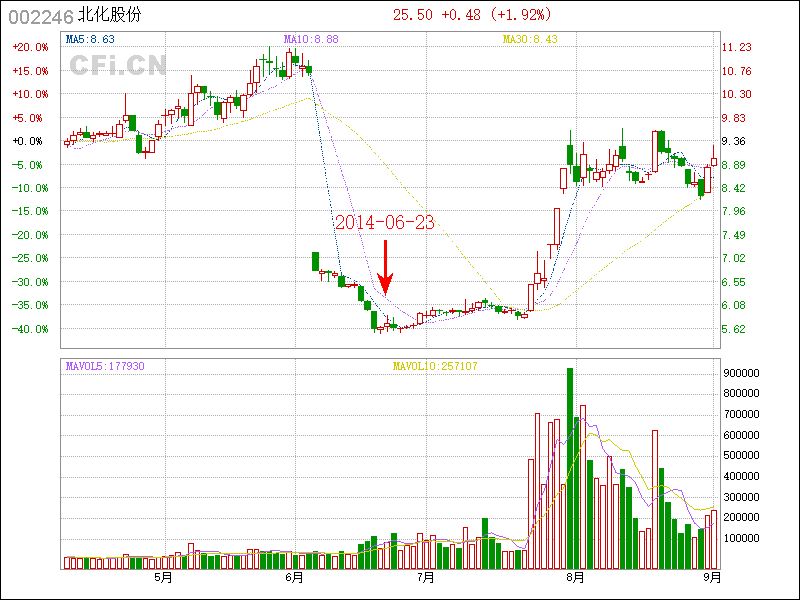Screen dimensions: 800x600
Task: Click the -15.0% axis label
Action: (31, 211)
